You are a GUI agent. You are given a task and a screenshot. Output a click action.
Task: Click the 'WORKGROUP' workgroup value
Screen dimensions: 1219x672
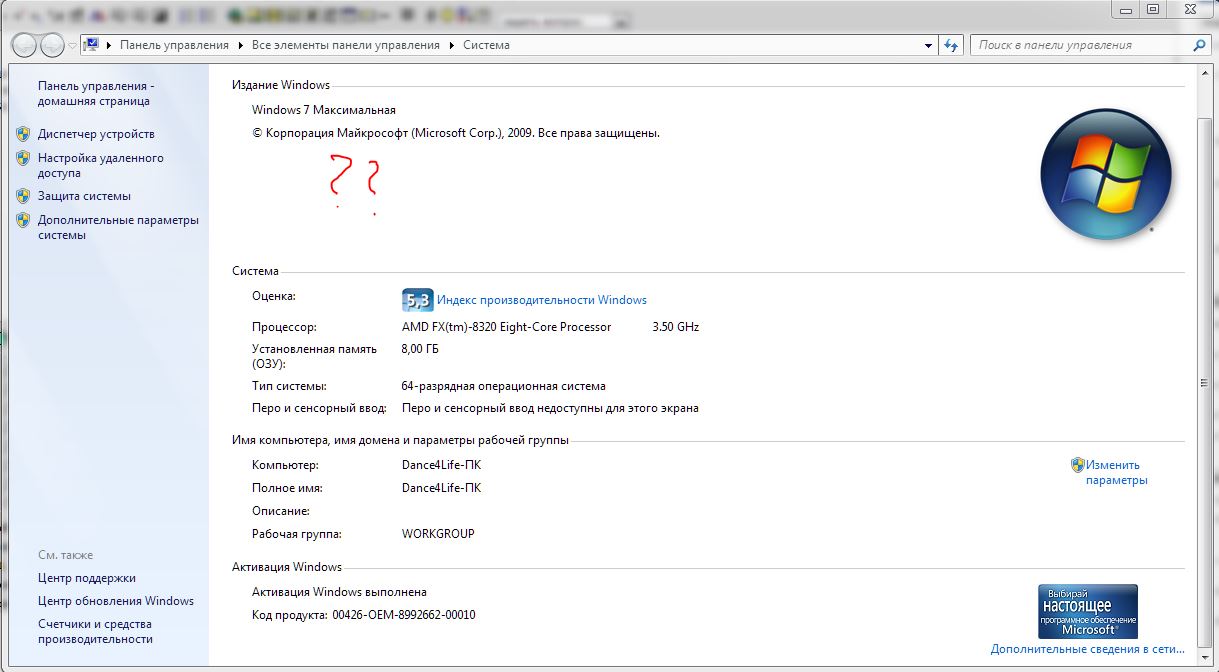pyautogui.click(x=438, y=534)
